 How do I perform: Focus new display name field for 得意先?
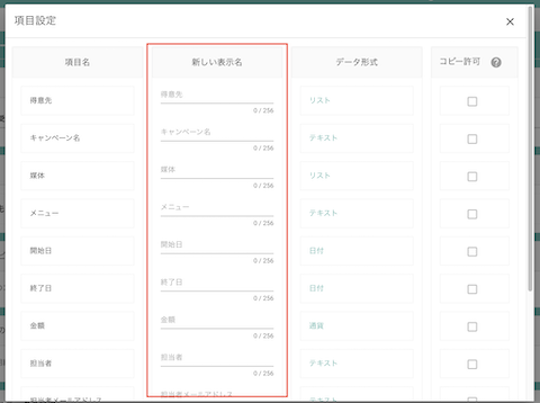[x=217, y=95]
